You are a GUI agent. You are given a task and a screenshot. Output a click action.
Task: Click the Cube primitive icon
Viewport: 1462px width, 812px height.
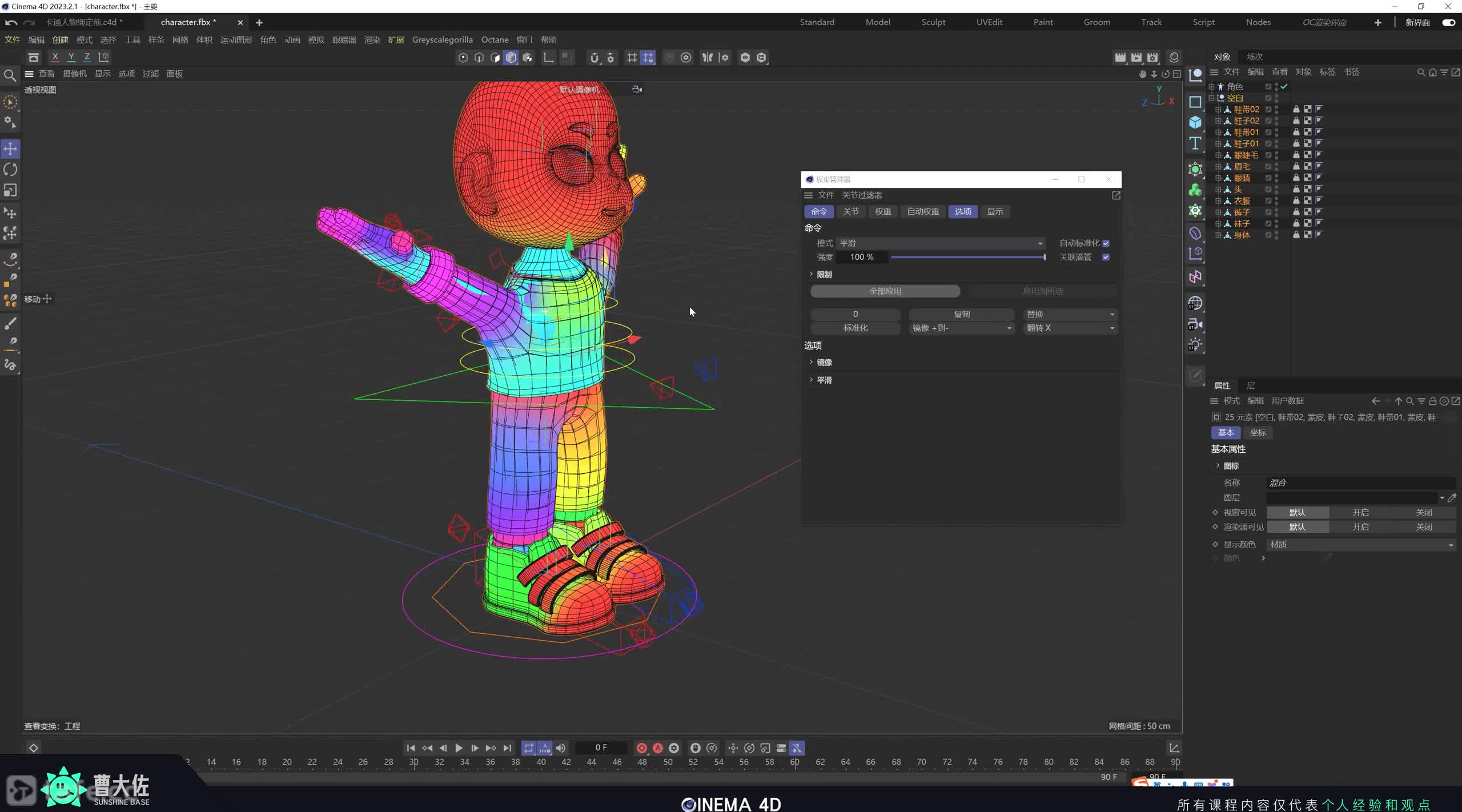pyautogui.click(x=1195, y=122)
